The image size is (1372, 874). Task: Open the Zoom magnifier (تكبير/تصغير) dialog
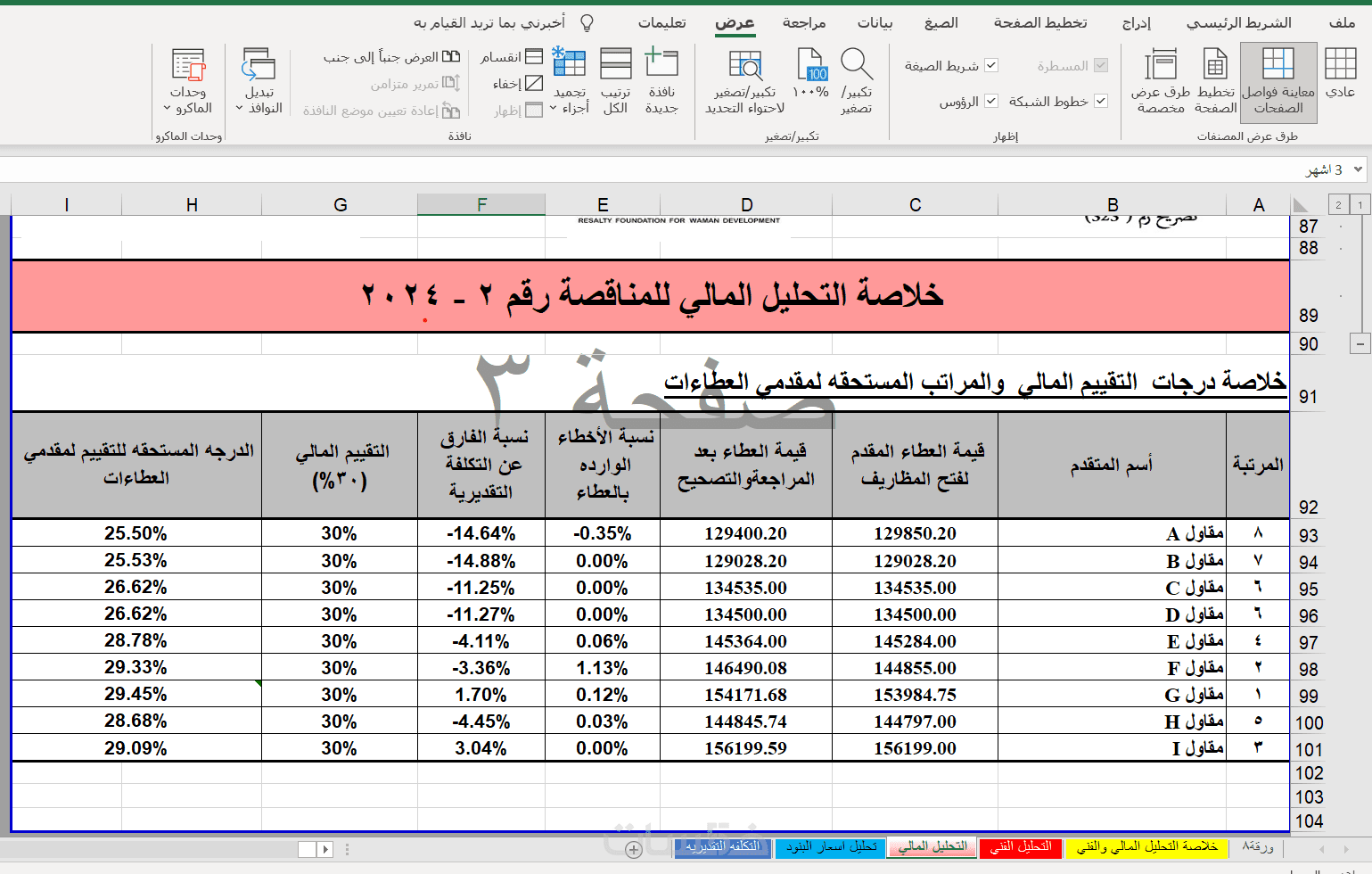pos(857,81)
